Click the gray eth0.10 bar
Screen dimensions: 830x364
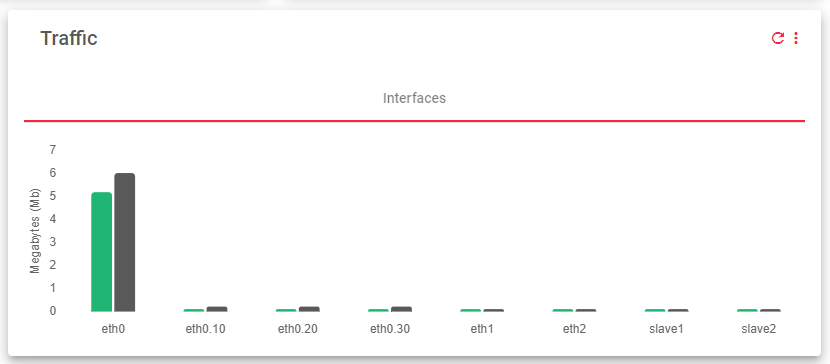pyautogui.click(x=217, y=309)
